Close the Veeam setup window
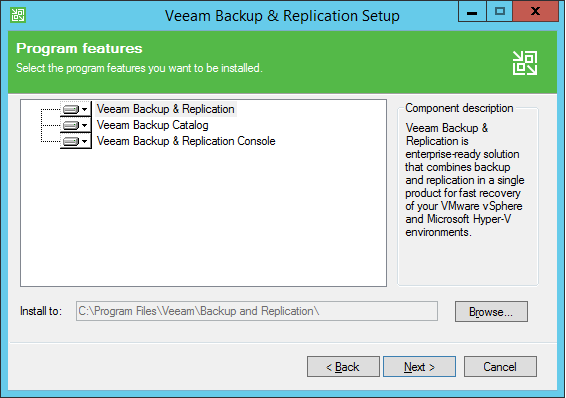Image resolution: width=566 pixels, height=398 pixels. click(535, 12)
